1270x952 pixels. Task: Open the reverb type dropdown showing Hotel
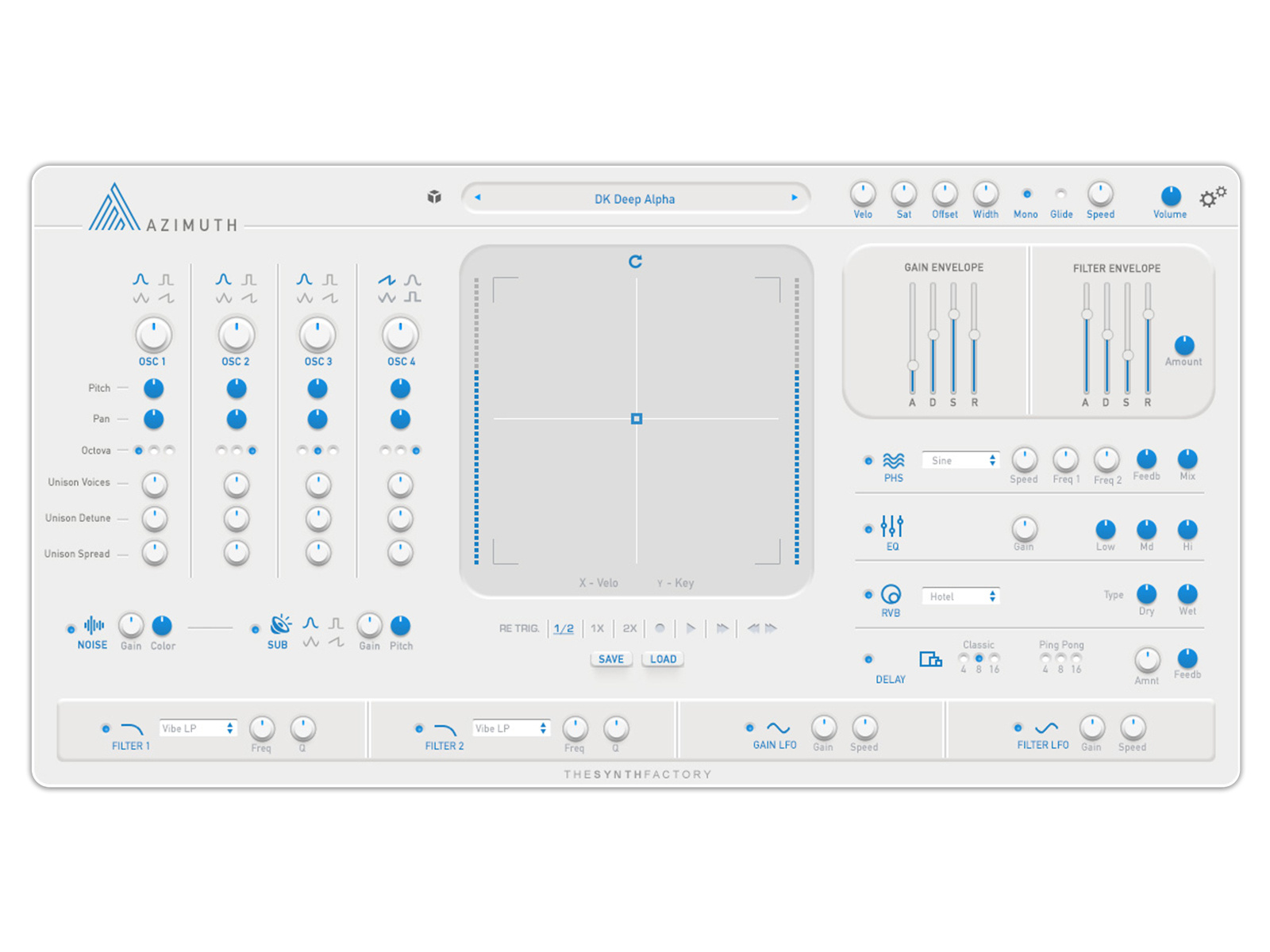click(x=960, y=596)
